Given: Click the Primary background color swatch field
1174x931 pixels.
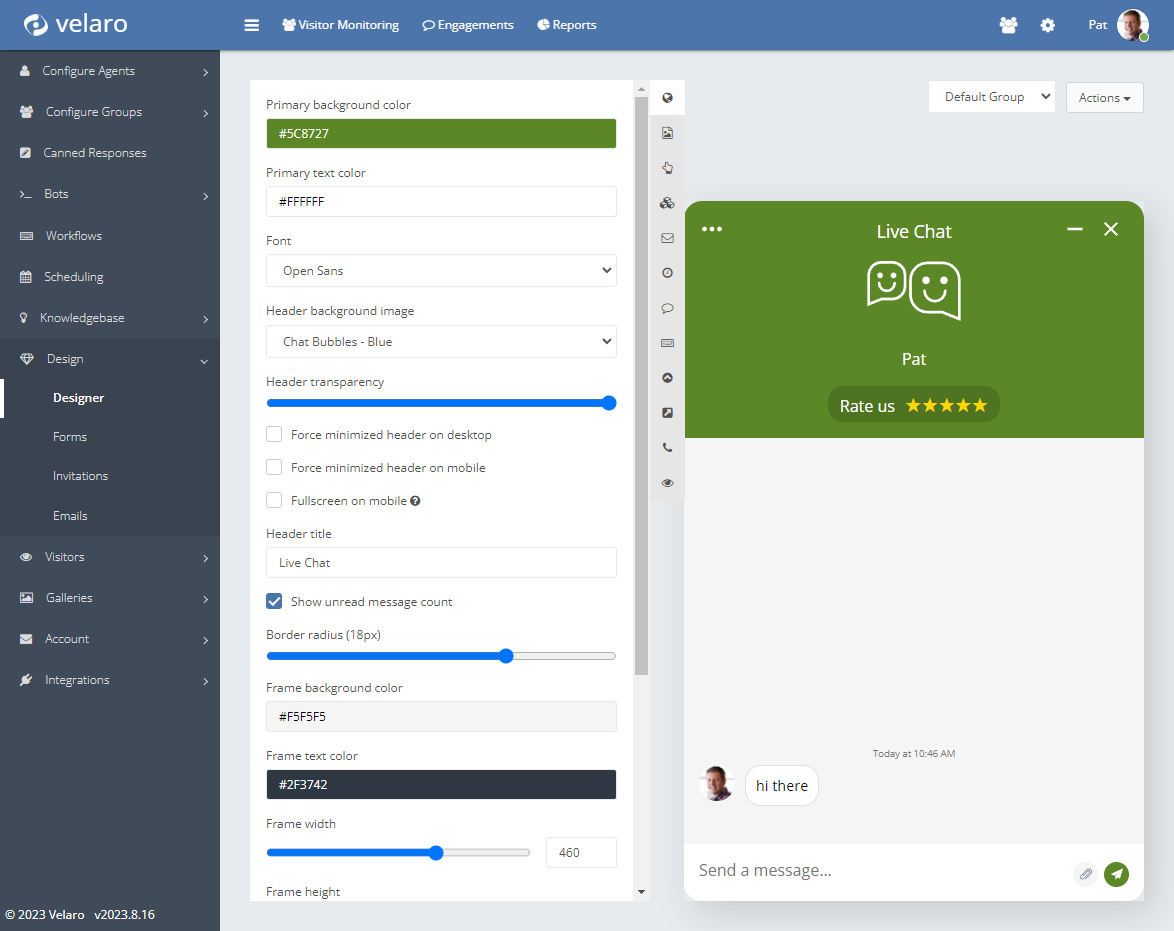Looking at the screenshot, I should [x=441, y=134].
